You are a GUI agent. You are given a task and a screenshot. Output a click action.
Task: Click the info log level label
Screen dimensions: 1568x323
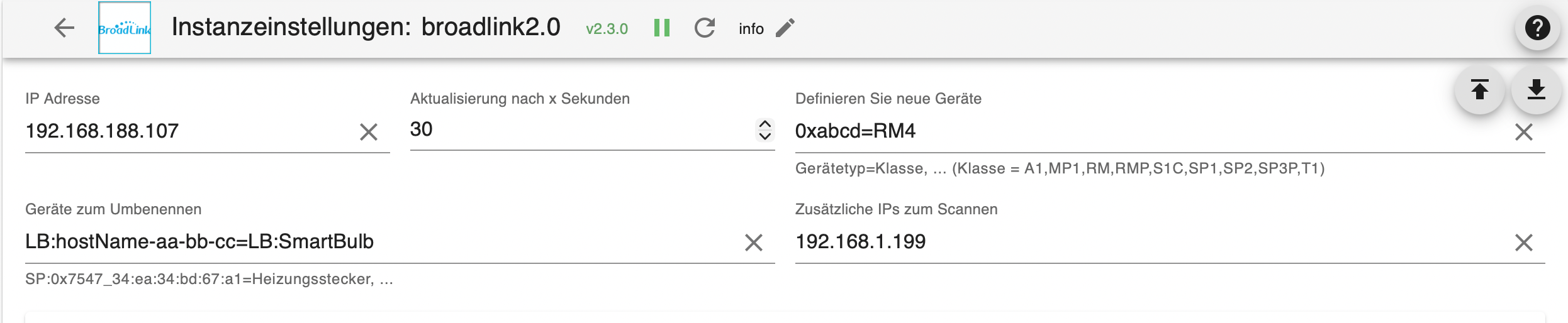click(751, 29)
